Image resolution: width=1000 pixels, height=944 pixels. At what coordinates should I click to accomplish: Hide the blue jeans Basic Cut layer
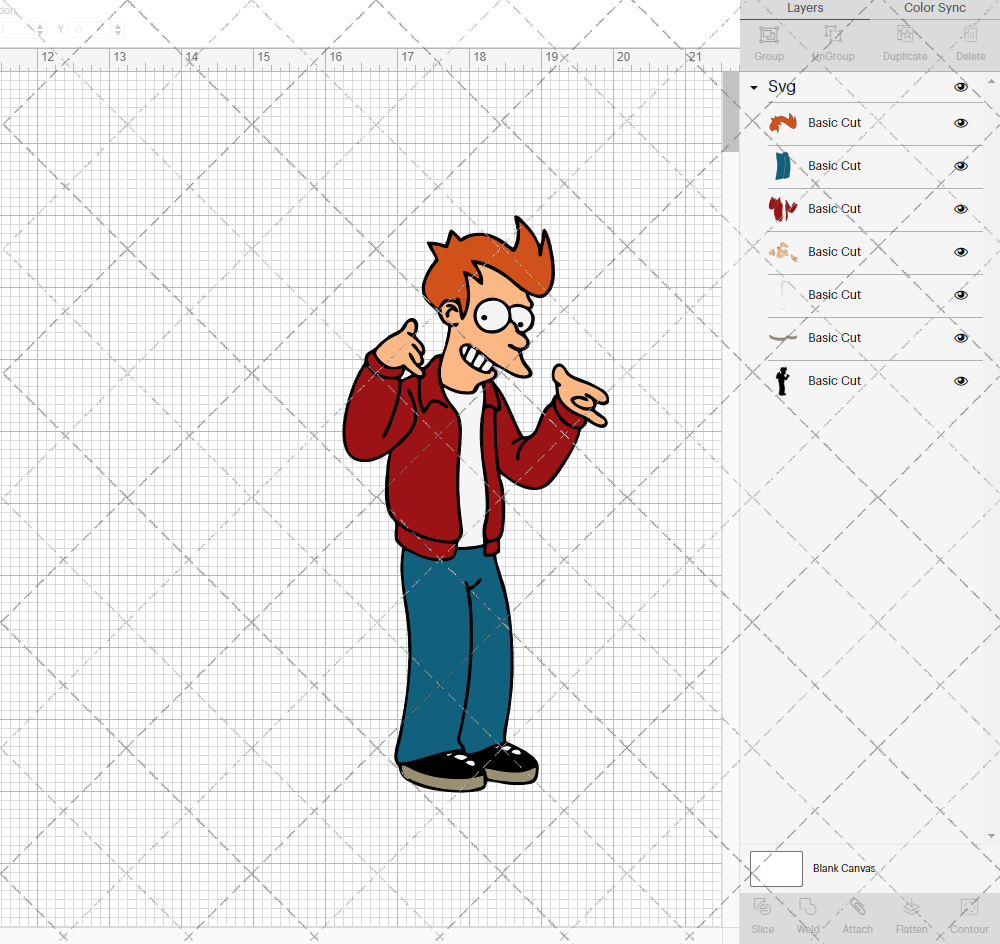961,166
